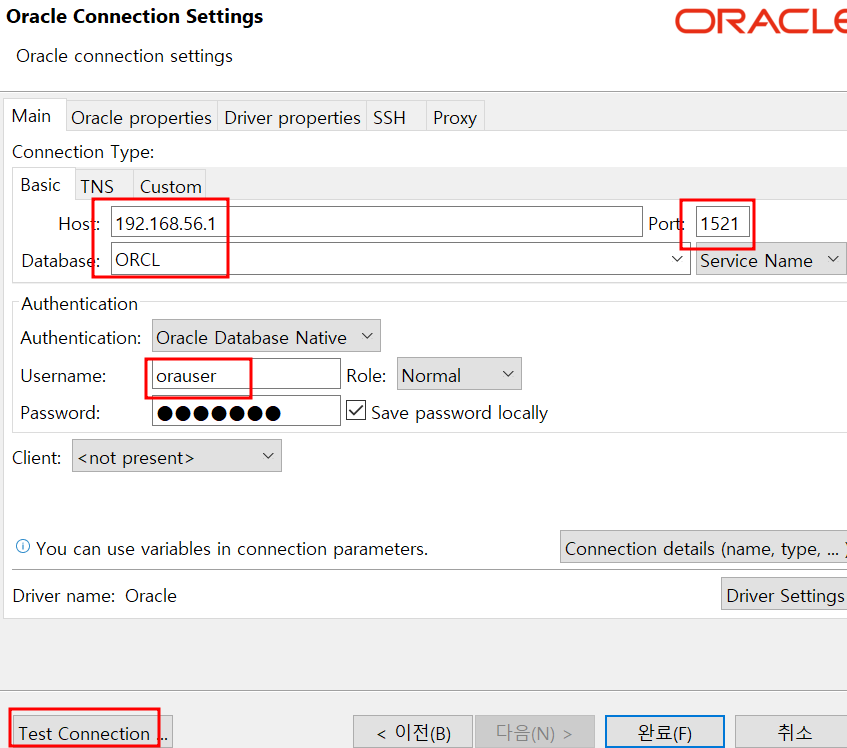Click Test Connection button
Image resolution: width=847 pixels, height=748 pixels.
[x=92, y=732]
